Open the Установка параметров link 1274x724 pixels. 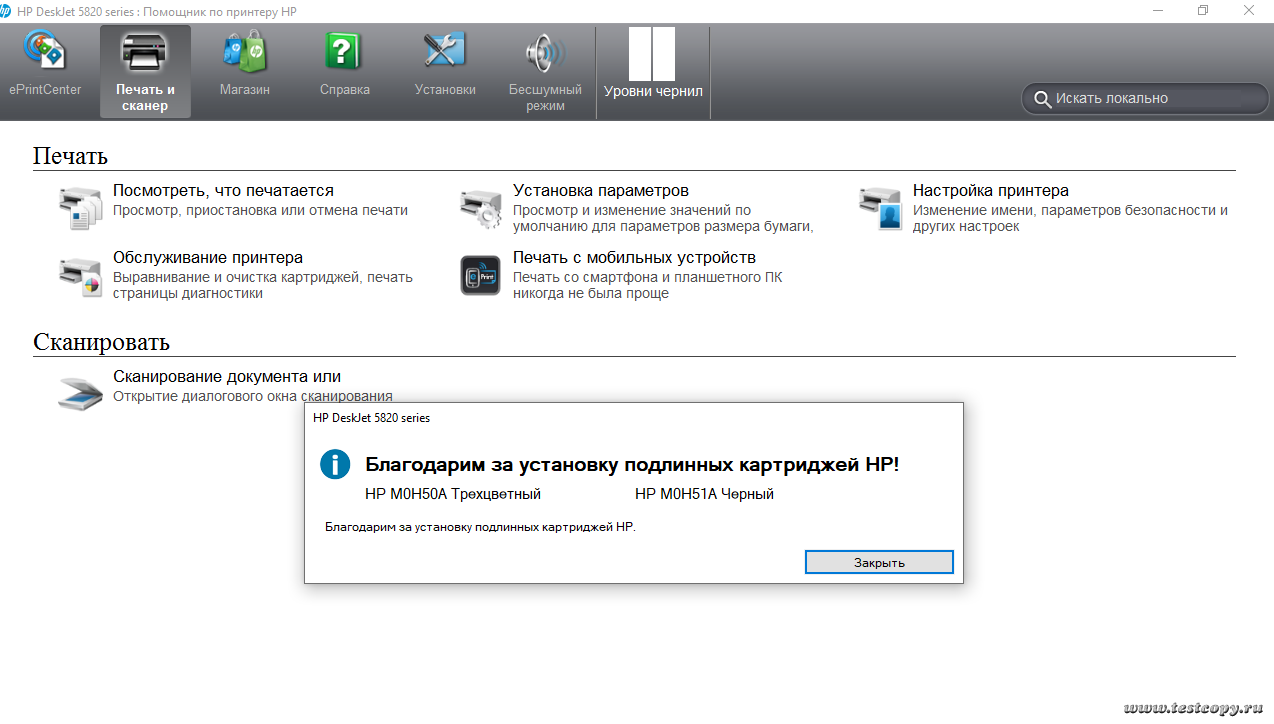coord(601,190)
